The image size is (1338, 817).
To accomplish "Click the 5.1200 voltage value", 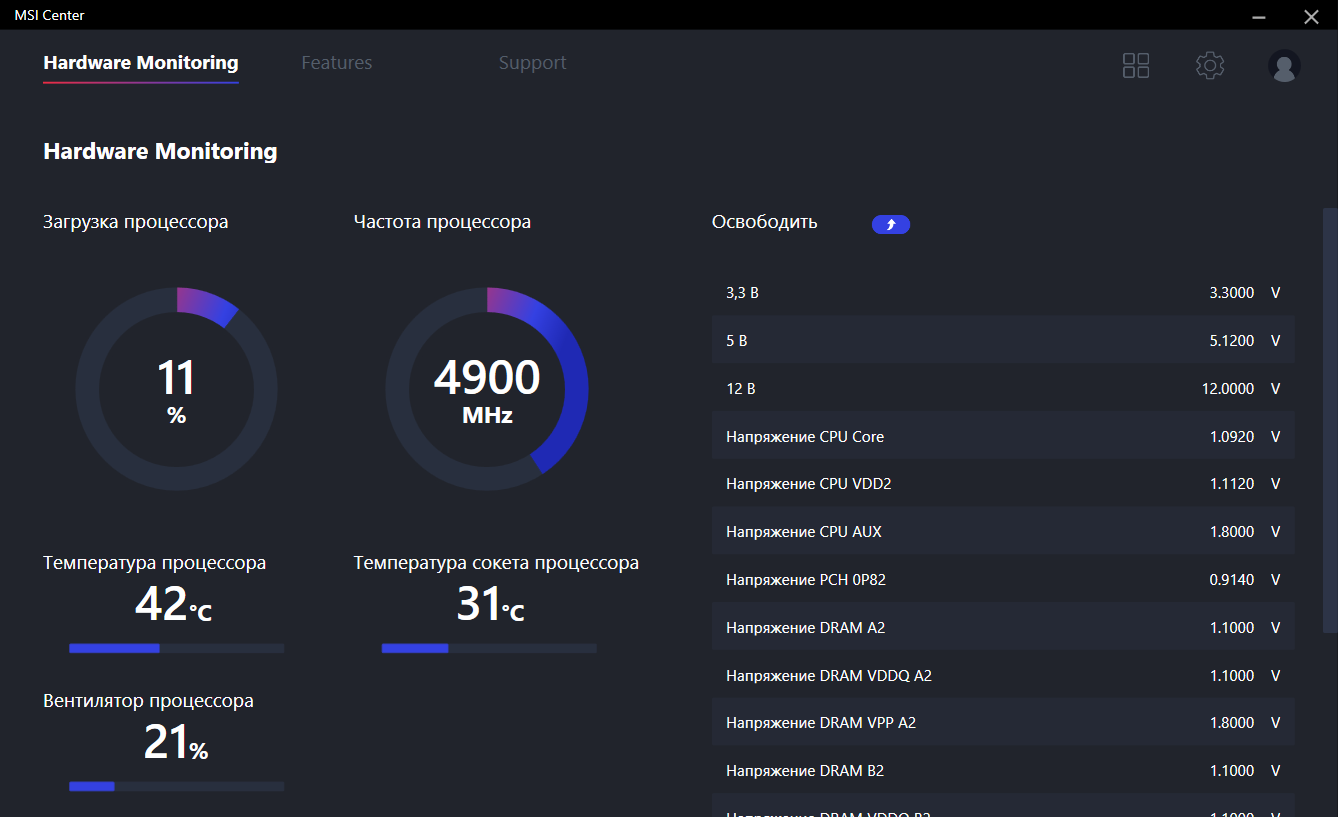I will 1232,341.
